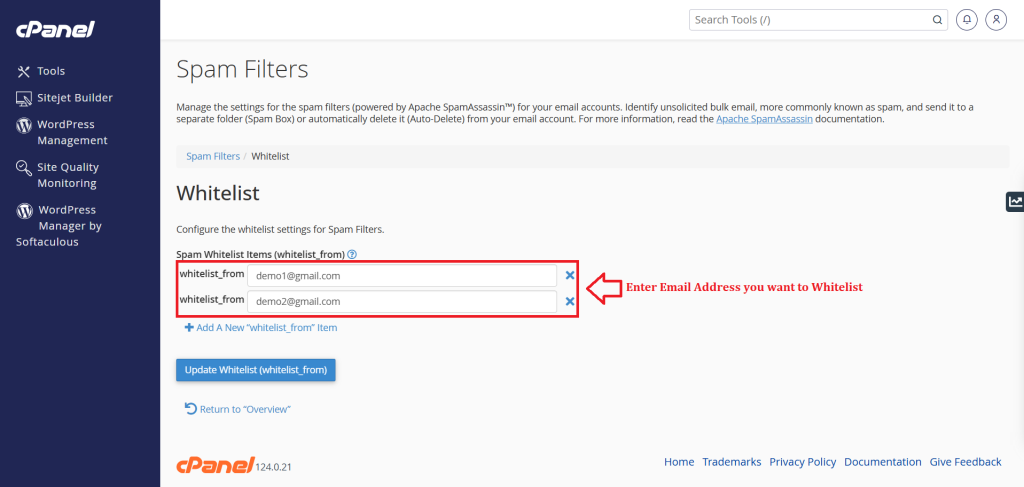
Task: Click the Spam Filters page heading
Action: pyautogui.click(x=242, y=69)
